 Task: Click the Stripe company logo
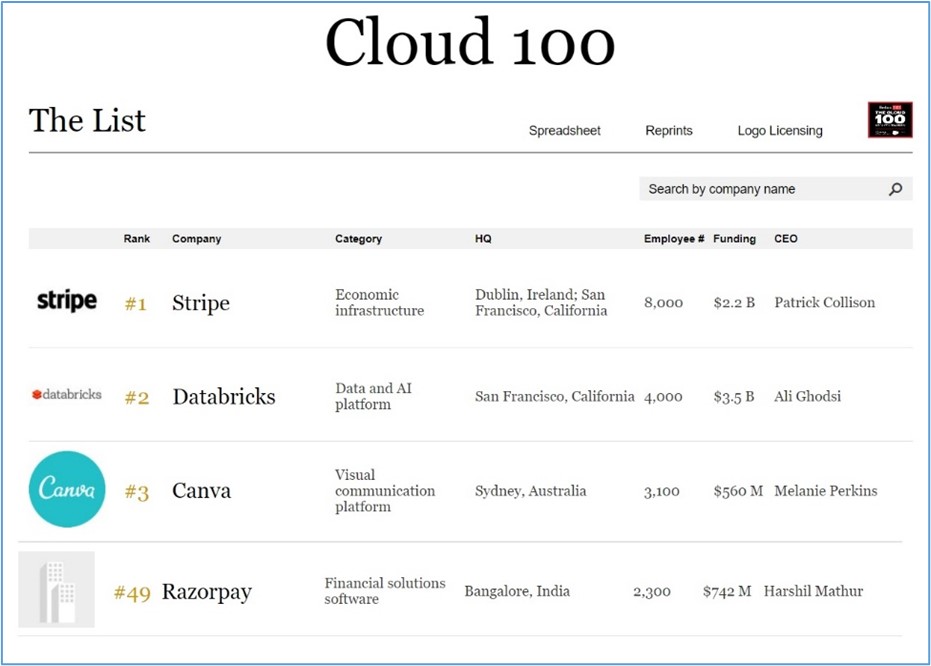(66, 301)
